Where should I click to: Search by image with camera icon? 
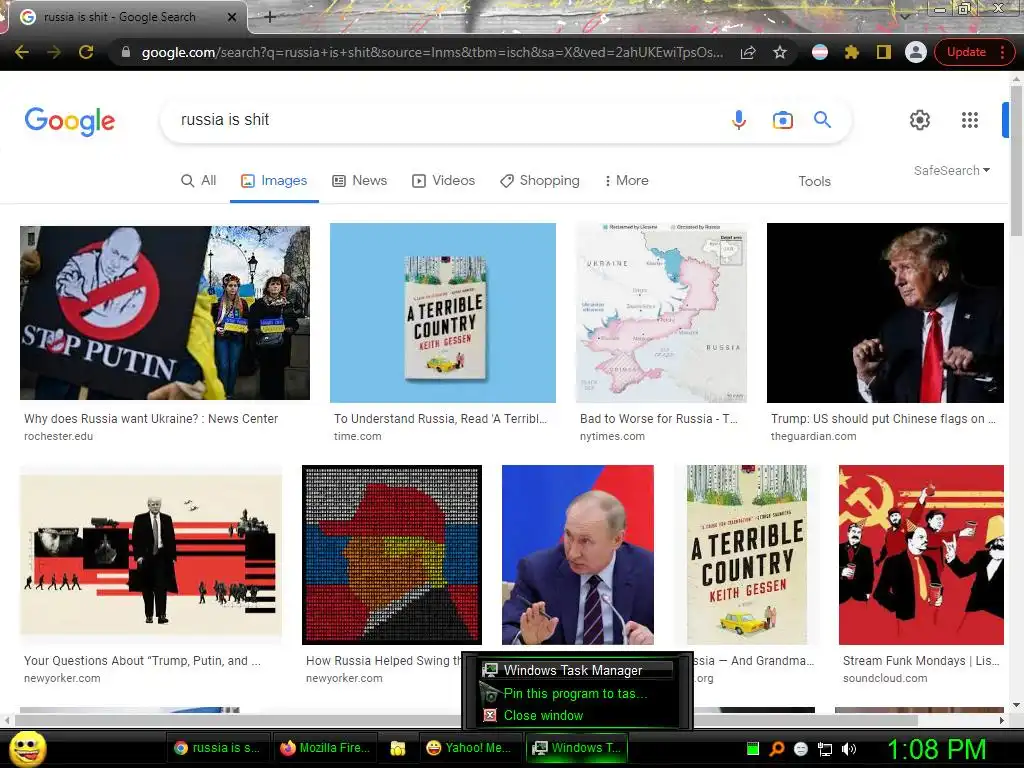(x=782, y=120)
